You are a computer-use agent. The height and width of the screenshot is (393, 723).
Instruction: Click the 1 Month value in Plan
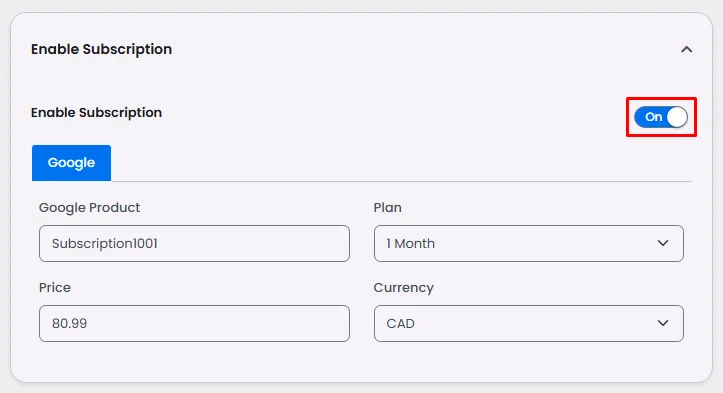pyautogui.click(x=410, y=244)
